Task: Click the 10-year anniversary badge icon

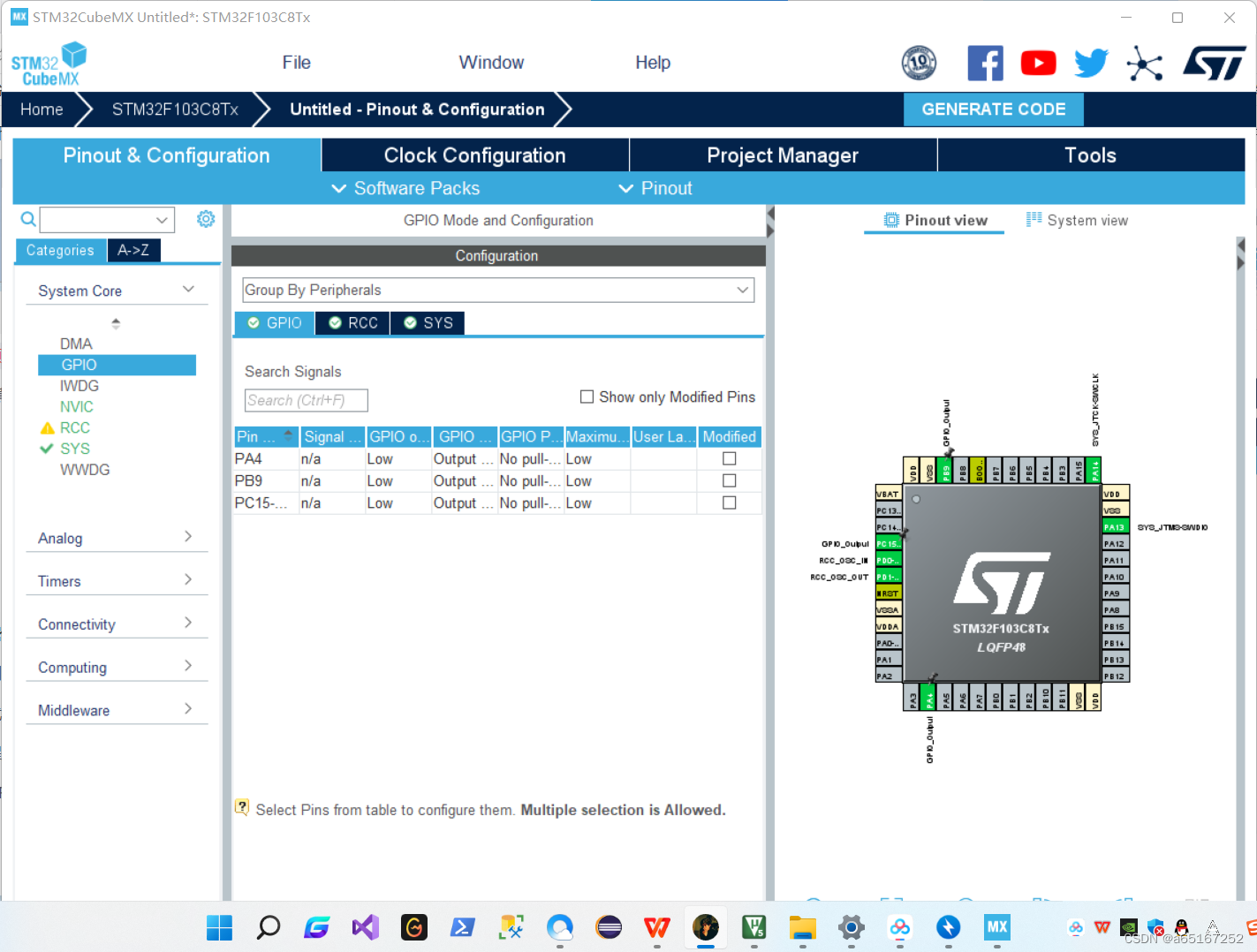Action: click(919, 63)
